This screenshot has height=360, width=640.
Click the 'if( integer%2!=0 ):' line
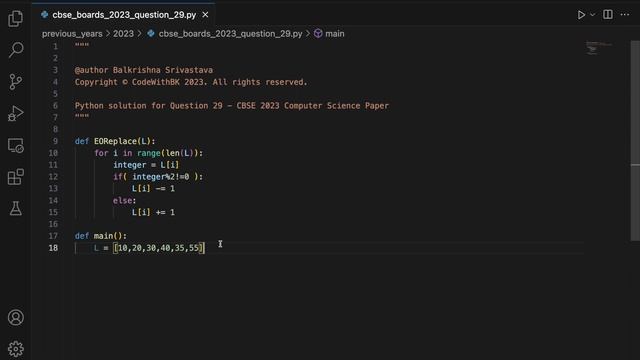coord(158,177)
